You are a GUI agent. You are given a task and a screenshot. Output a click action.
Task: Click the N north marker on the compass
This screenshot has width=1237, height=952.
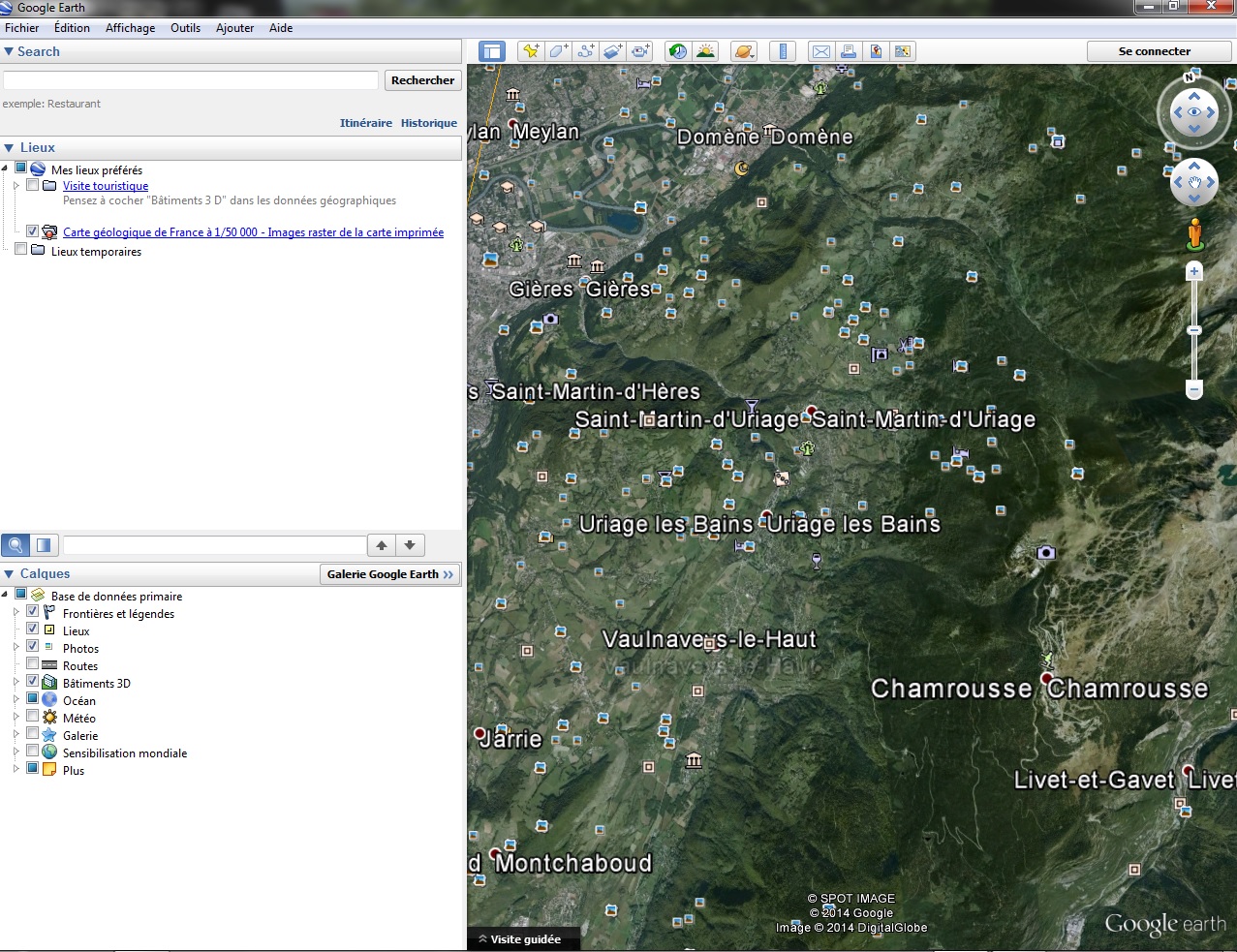pos(1189,78)
